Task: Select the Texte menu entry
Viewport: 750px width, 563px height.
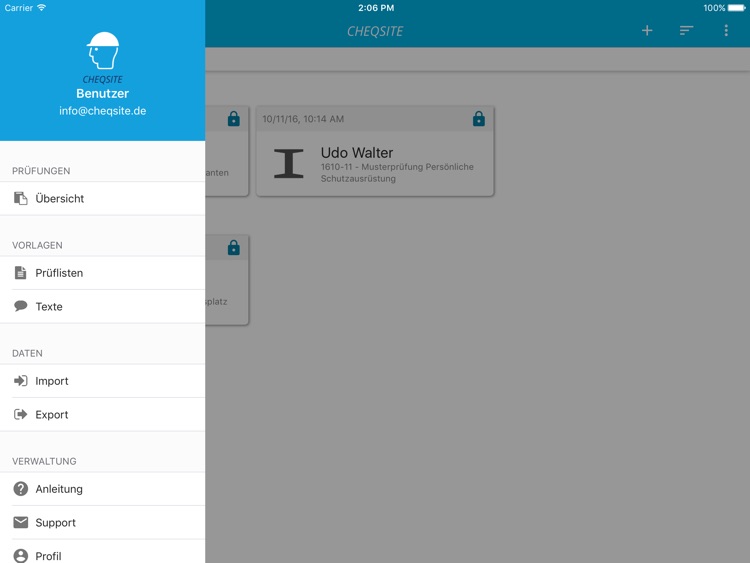Action: click(102, 307)
